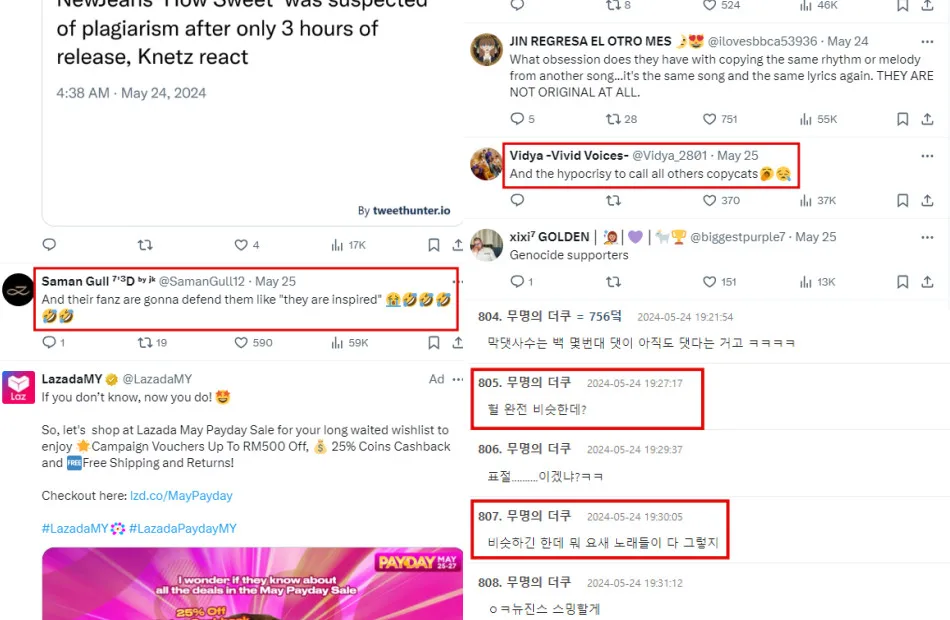Image resolution: width=950 pixels, height=620 pixels.
Task: Bookmark the NewJeans How Sweet tweet
Action: (x=434, y=245)
